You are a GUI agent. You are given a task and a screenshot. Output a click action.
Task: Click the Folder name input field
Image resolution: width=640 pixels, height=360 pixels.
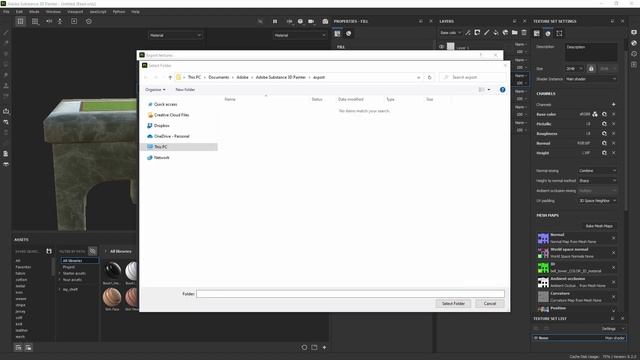coord(350,294)
